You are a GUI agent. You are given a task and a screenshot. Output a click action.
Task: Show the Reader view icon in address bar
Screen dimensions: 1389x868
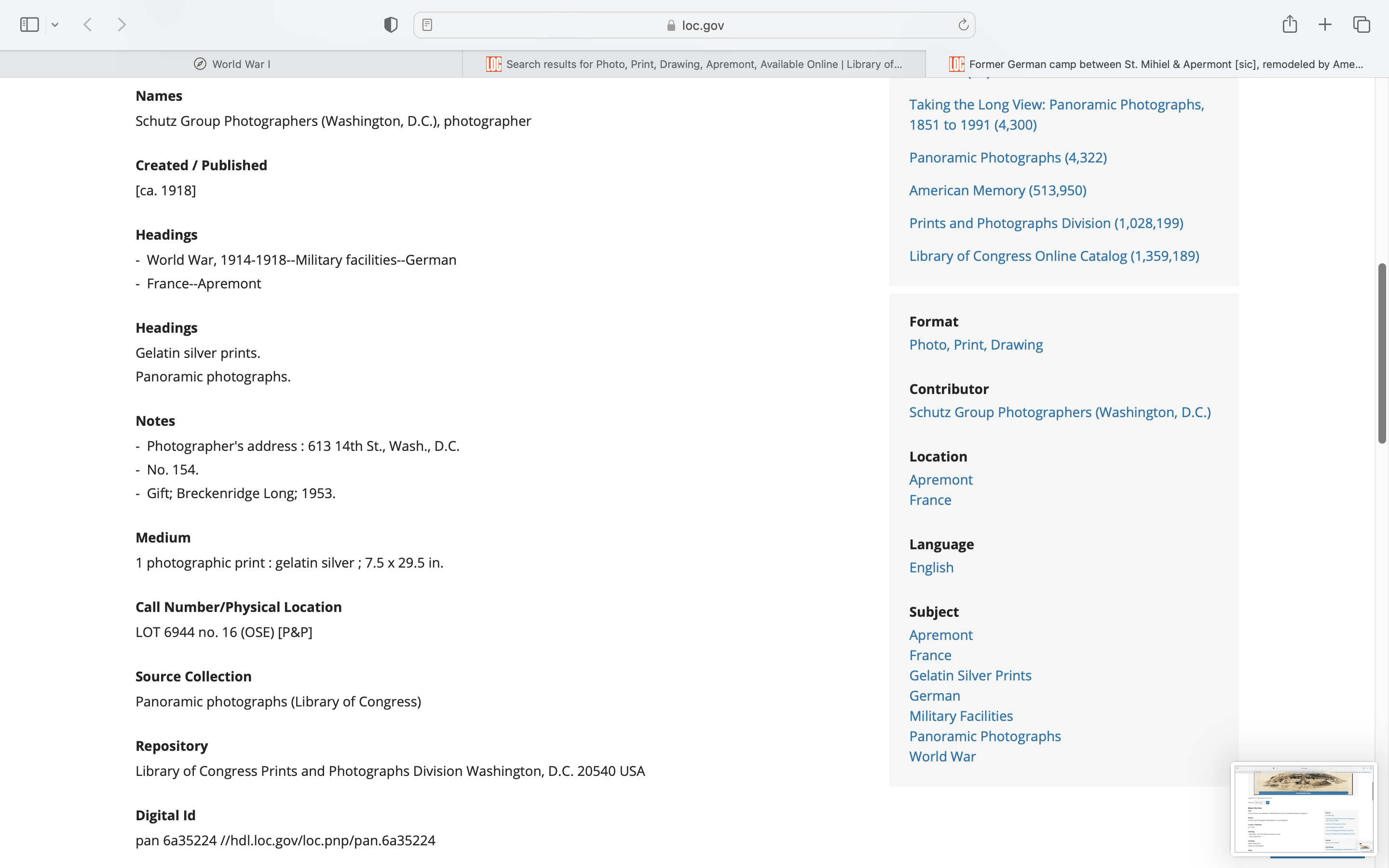427,25
